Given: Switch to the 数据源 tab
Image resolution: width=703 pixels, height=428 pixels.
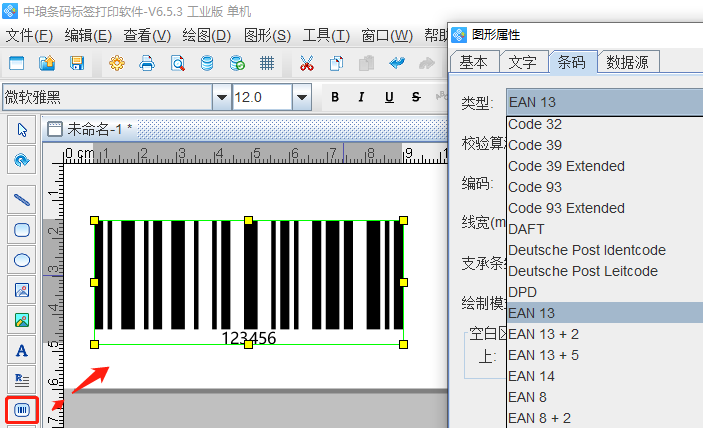Looking at the screenshot, I should pyautogui.click(x=628, y=62).
